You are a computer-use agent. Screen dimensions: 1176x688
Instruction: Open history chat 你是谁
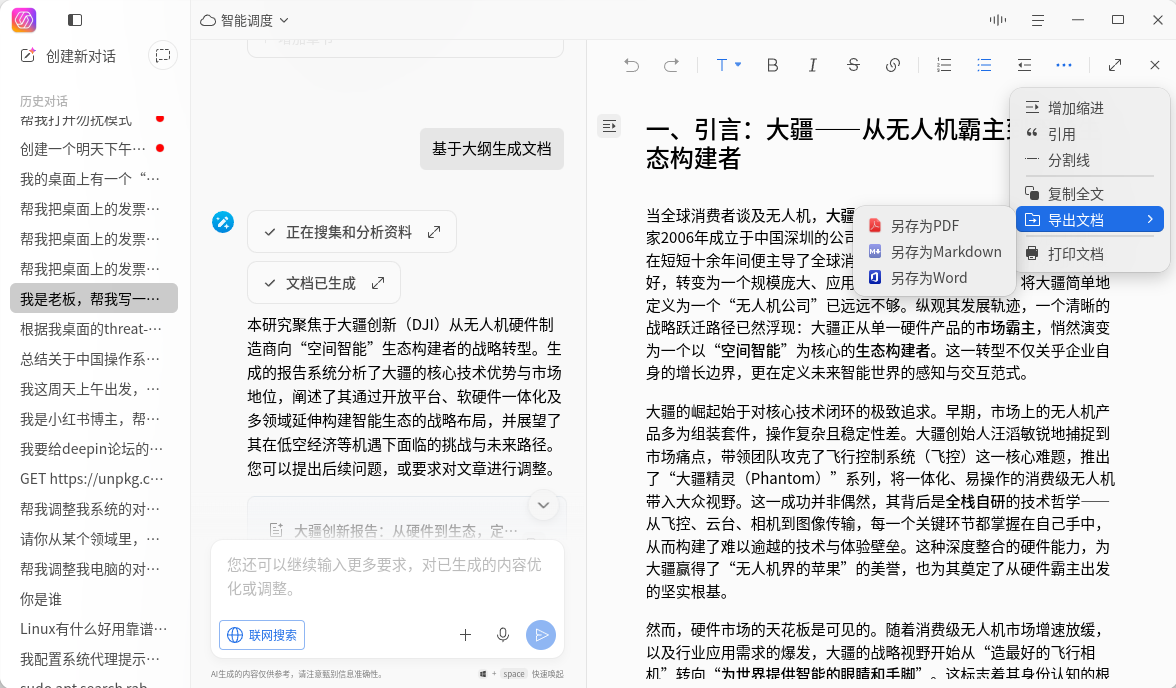[94, 599]
